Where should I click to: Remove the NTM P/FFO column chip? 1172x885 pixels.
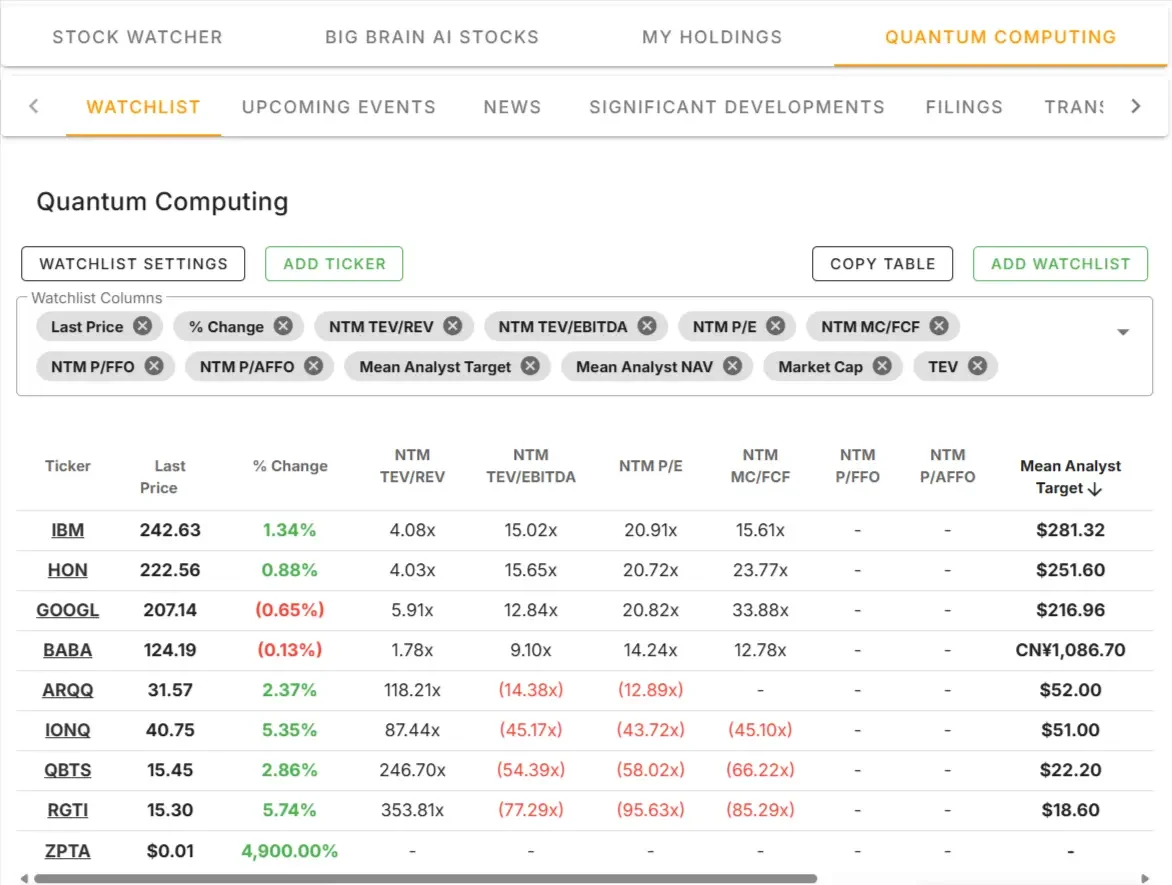(154, 366)
